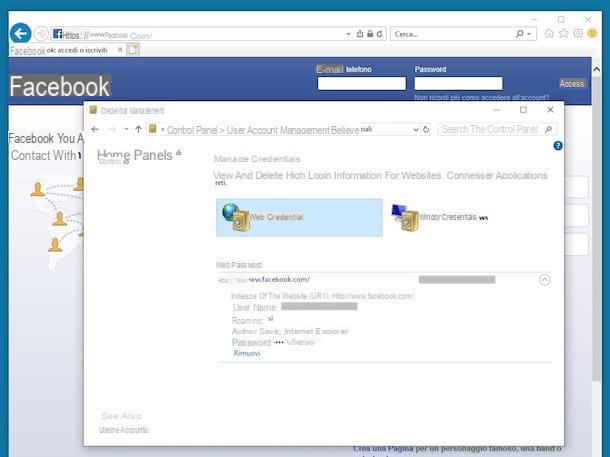The width and height of the screenshot is (610, 457).
Task: Click the Facebook Password input field
Action: click(x=458, y=83)
